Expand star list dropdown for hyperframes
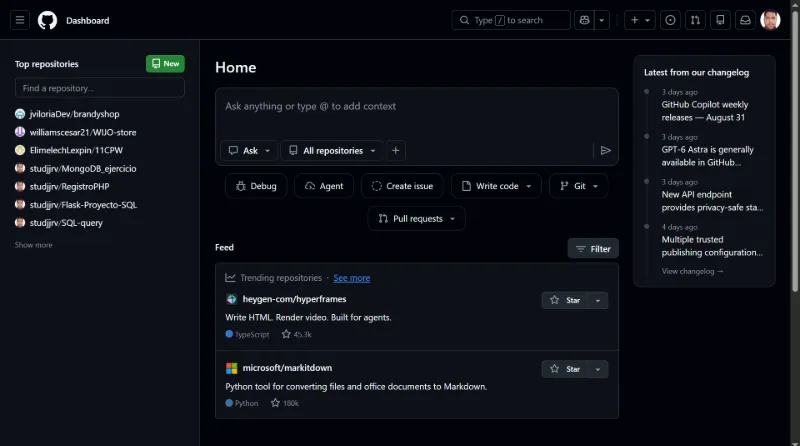This screenshot has width=800, height=446. pos(597,301)
